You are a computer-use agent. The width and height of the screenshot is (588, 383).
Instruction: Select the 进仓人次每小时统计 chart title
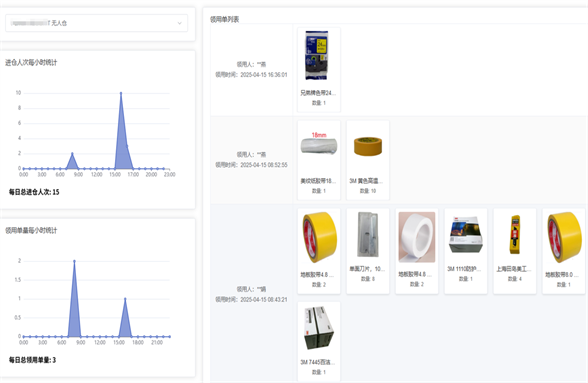click(x=31, y=63)
